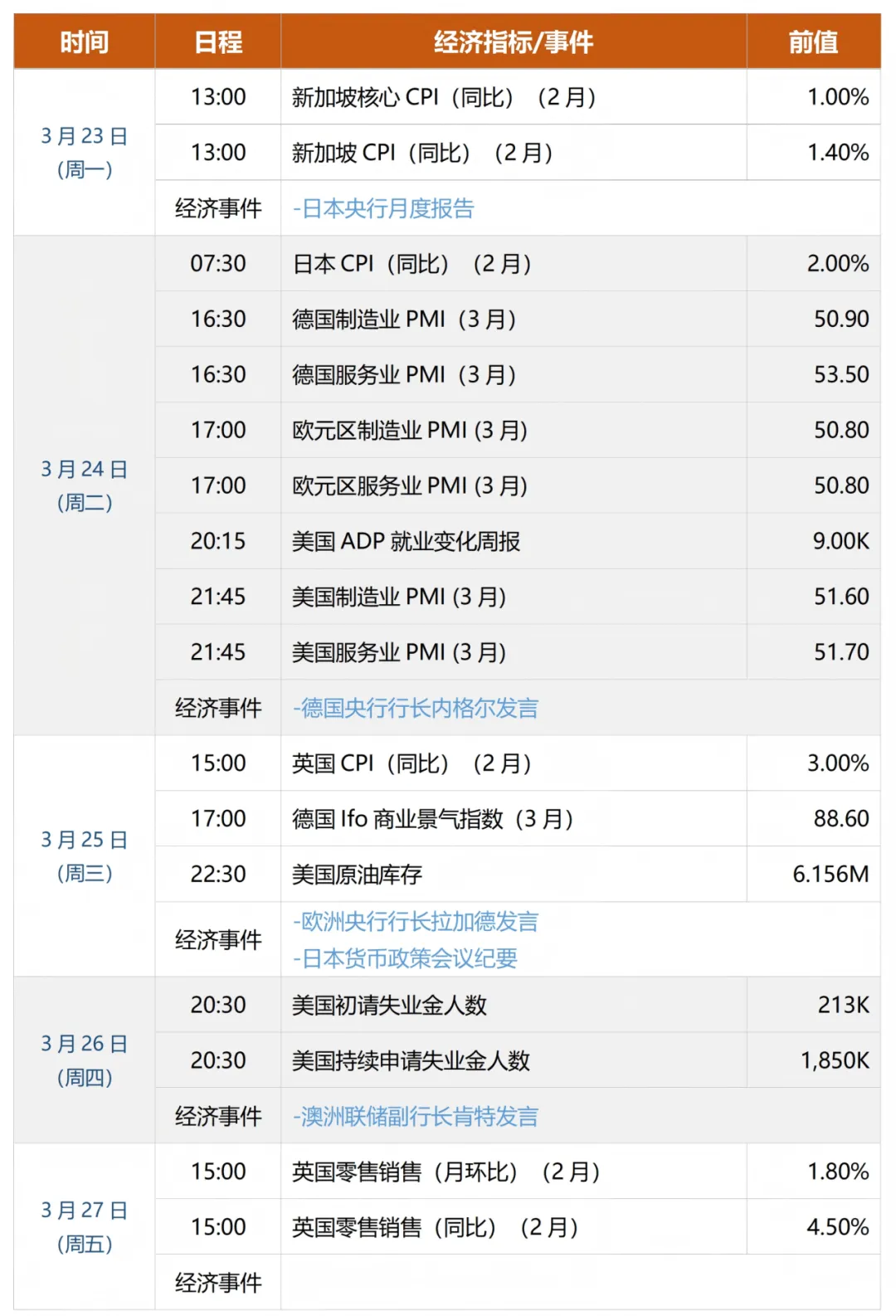This screenshot has height=1316, width=896.
Task: Click the 英国零售销售 (月环比) entry
Action: (446, 1172)
